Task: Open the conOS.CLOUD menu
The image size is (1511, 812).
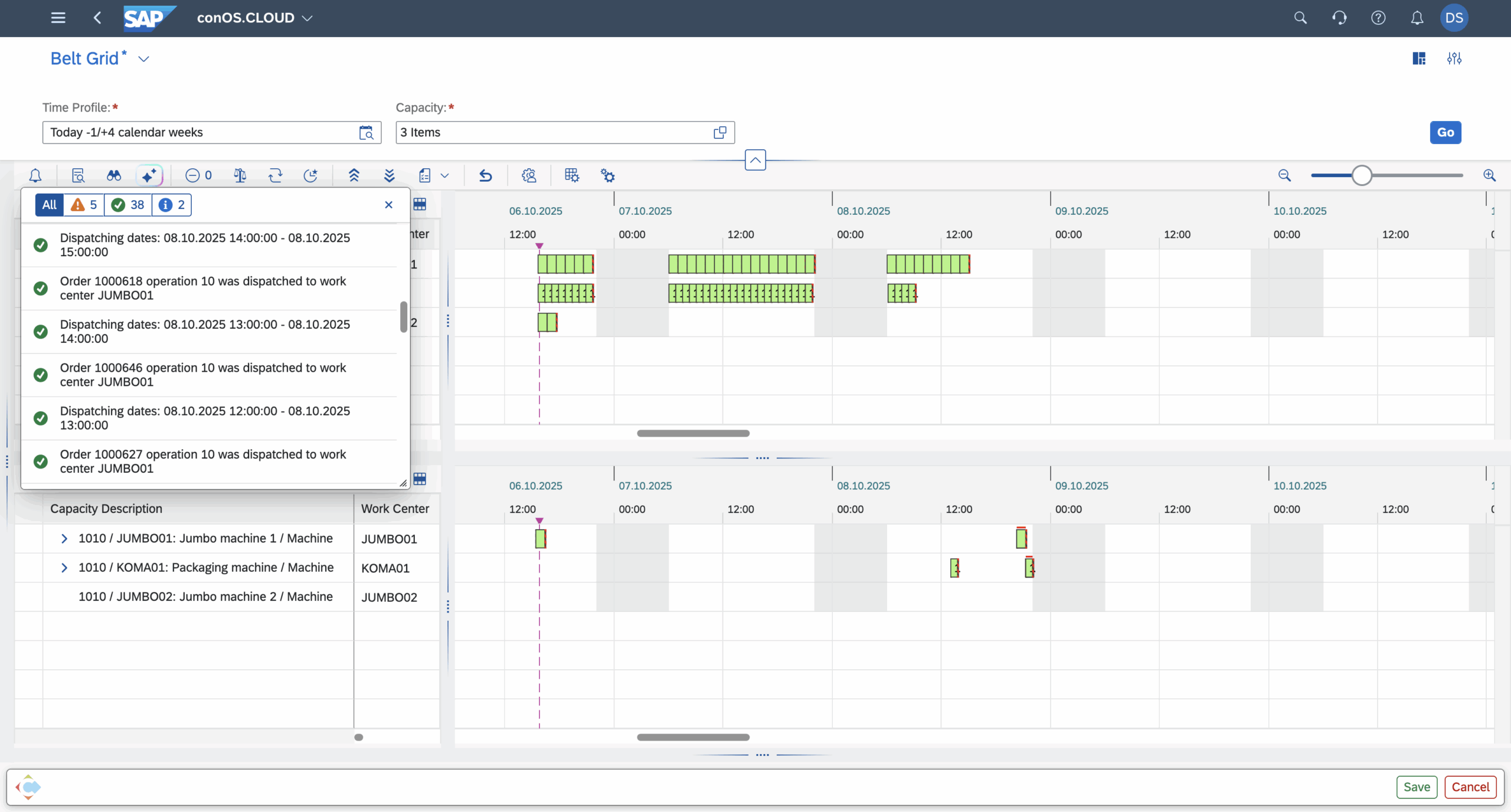Action: [x=254, y=18]
